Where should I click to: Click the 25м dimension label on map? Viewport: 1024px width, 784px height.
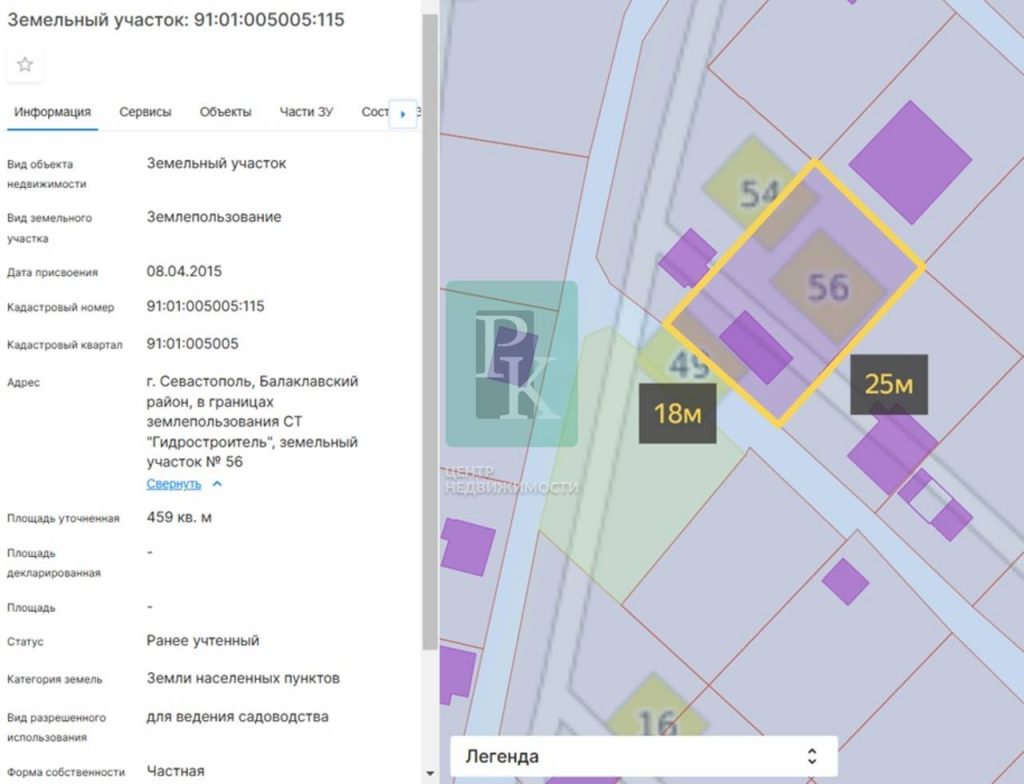click(x=888, y=384)
